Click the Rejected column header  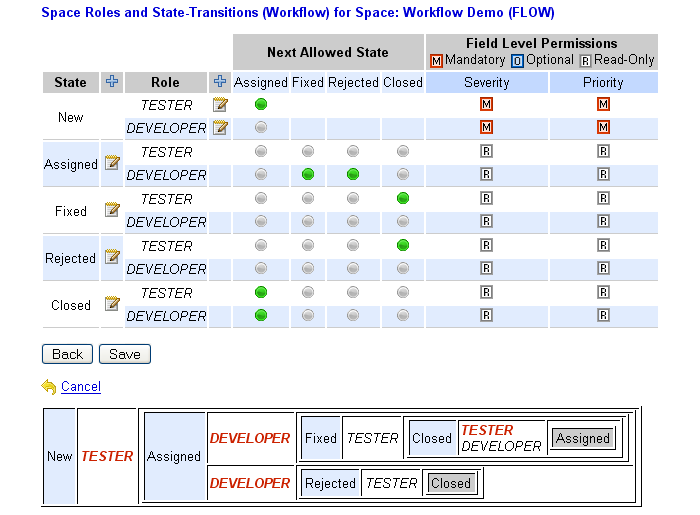(x=353, y=83)
